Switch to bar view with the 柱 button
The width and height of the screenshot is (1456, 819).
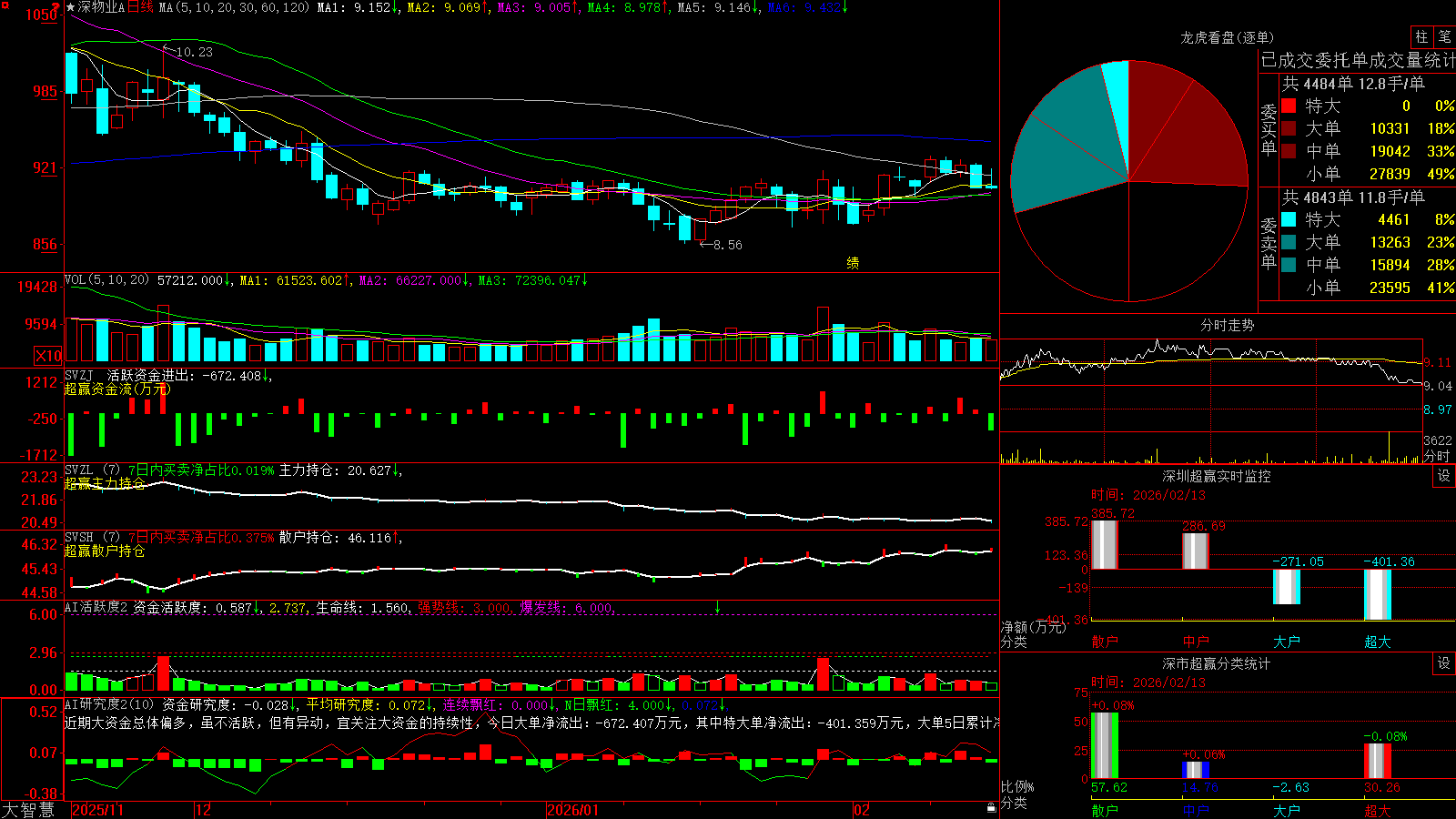click(x=1421, y=37)
